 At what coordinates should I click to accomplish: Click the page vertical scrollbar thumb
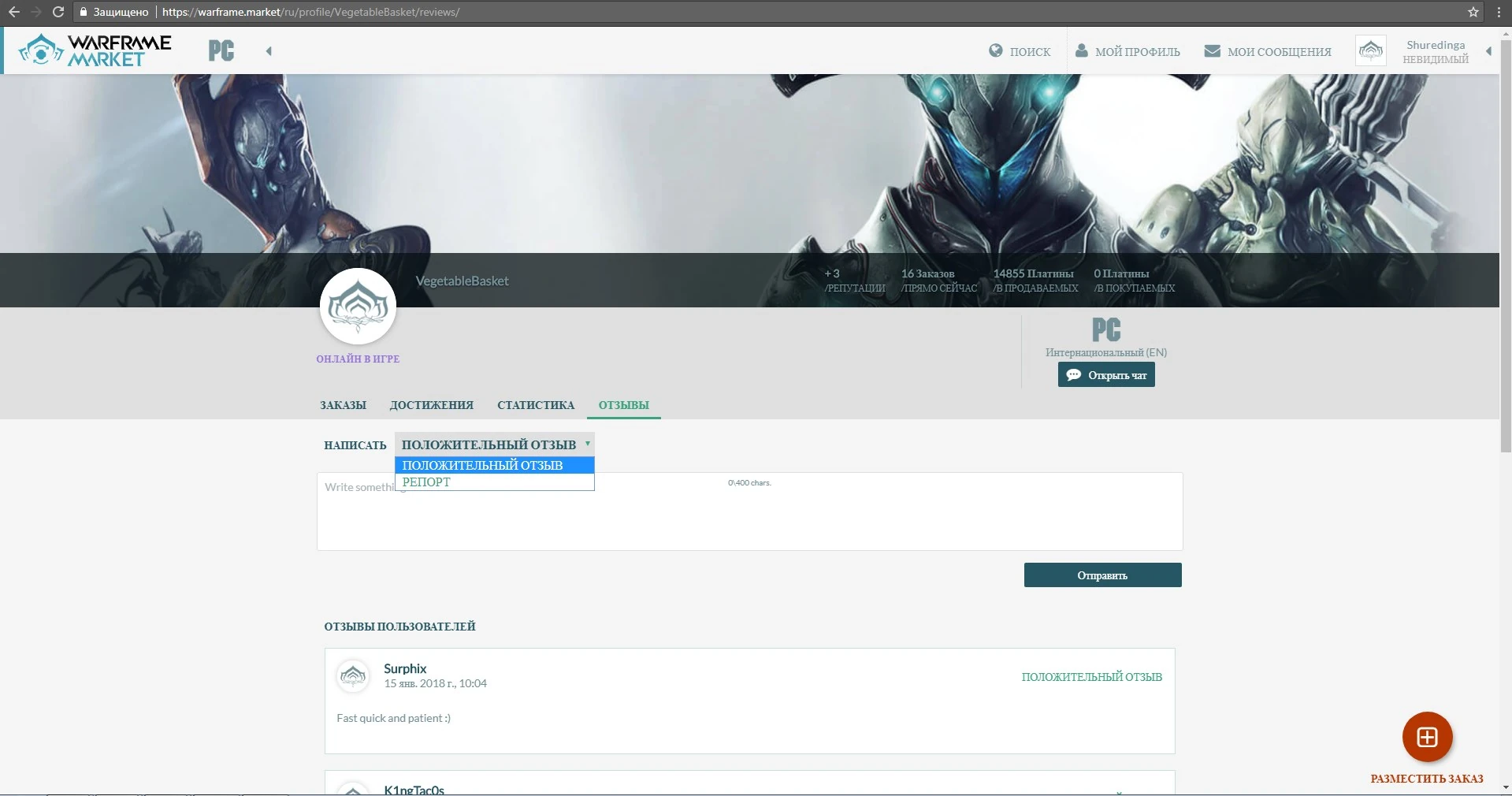click(x=1506, y=244)
